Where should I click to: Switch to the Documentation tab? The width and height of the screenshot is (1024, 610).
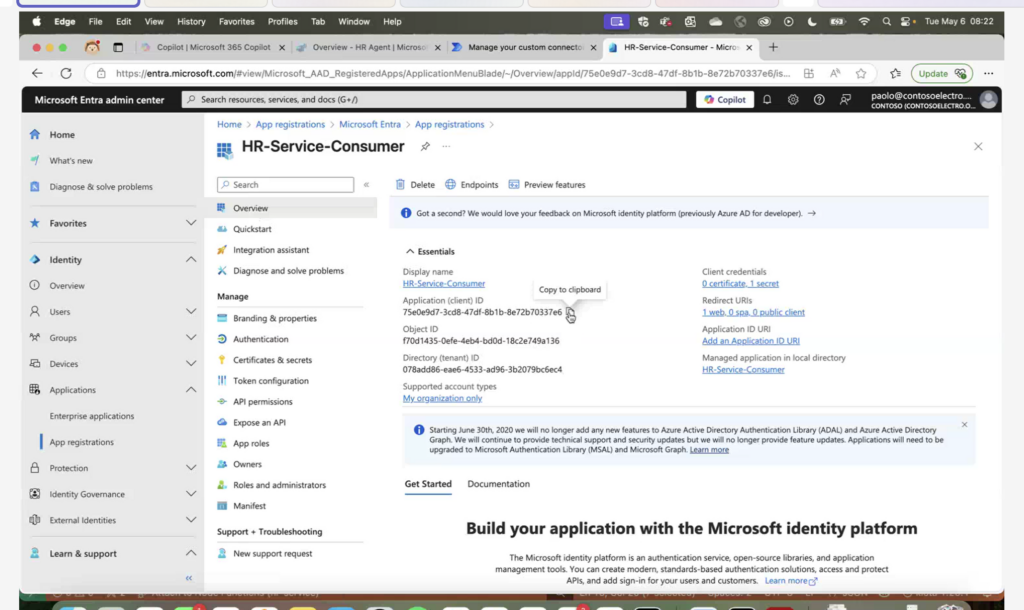(x=498, y=484)
